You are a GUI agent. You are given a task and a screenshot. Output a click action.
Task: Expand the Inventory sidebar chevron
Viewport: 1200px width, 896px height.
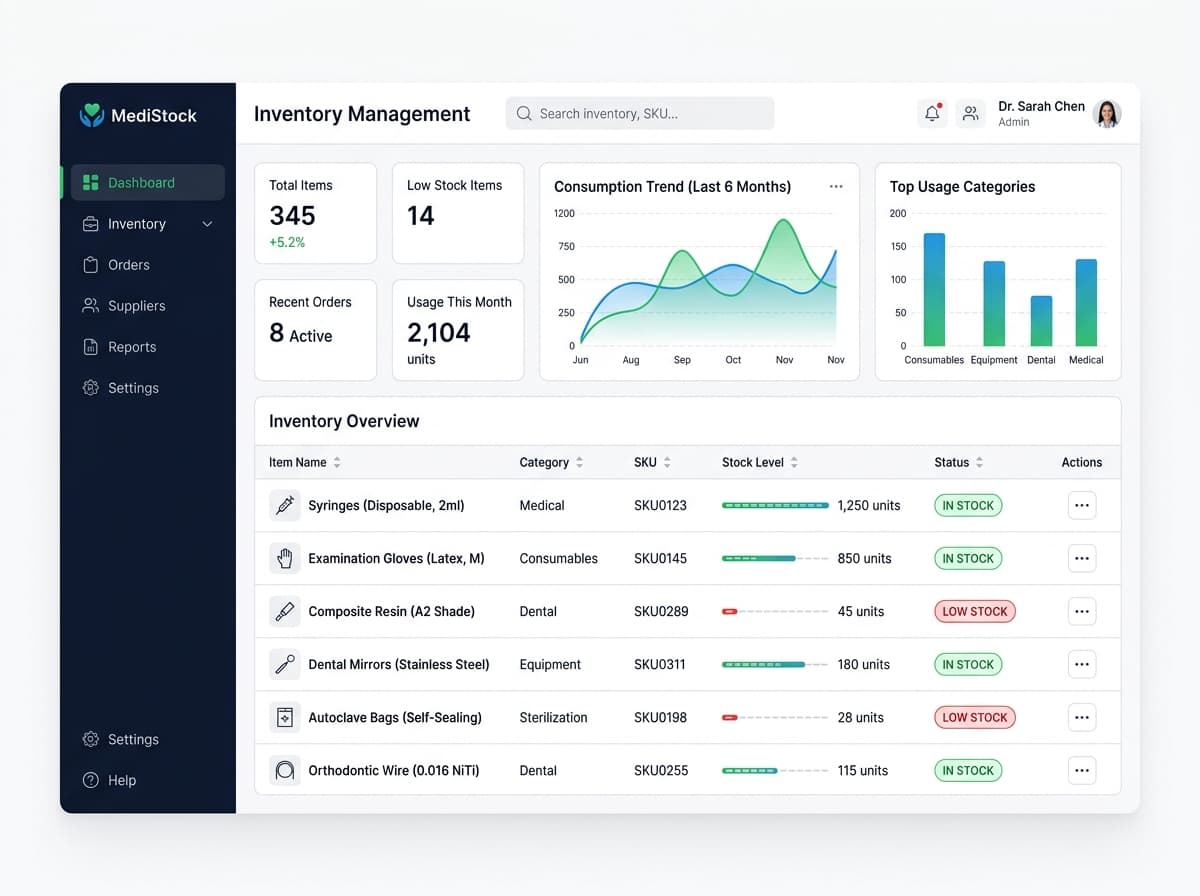tap(208, 224)
